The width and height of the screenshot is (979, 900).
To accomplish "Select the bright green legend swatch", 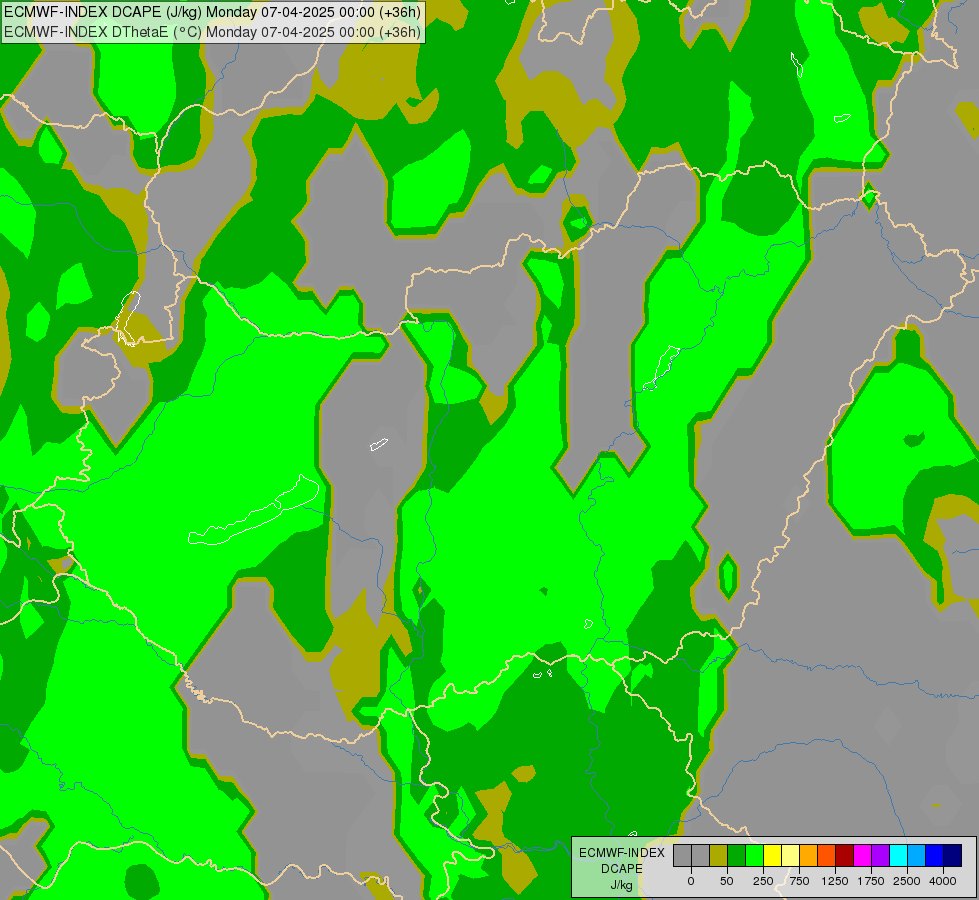I will tap(755, 855).
